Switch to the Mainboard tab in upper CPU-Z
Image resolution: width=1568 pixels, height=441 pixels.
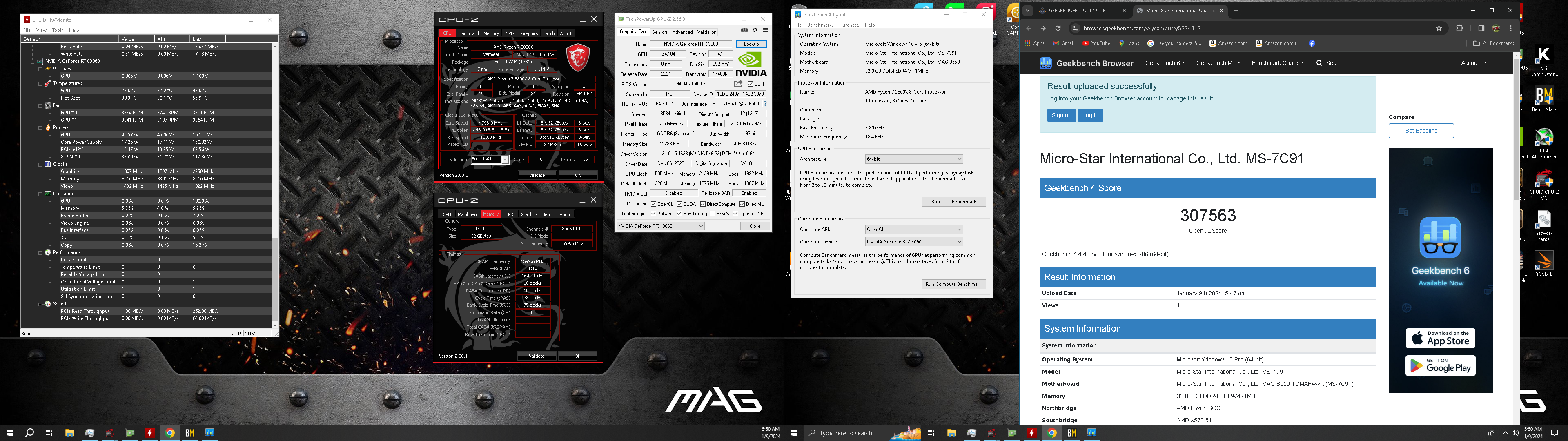[468, 33]
